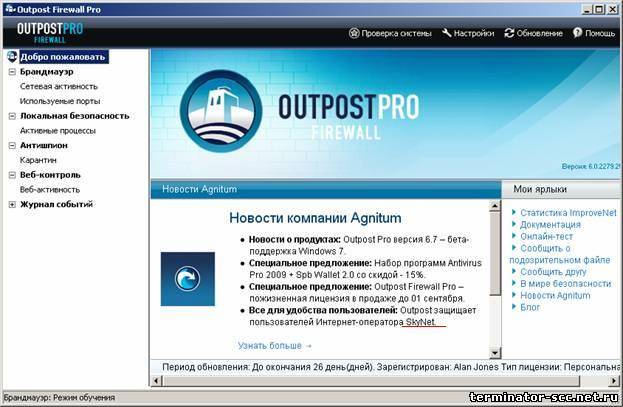
Task: Click the Outpost Firewall Pro title bar icon
Action: click(x=10, y=9)
